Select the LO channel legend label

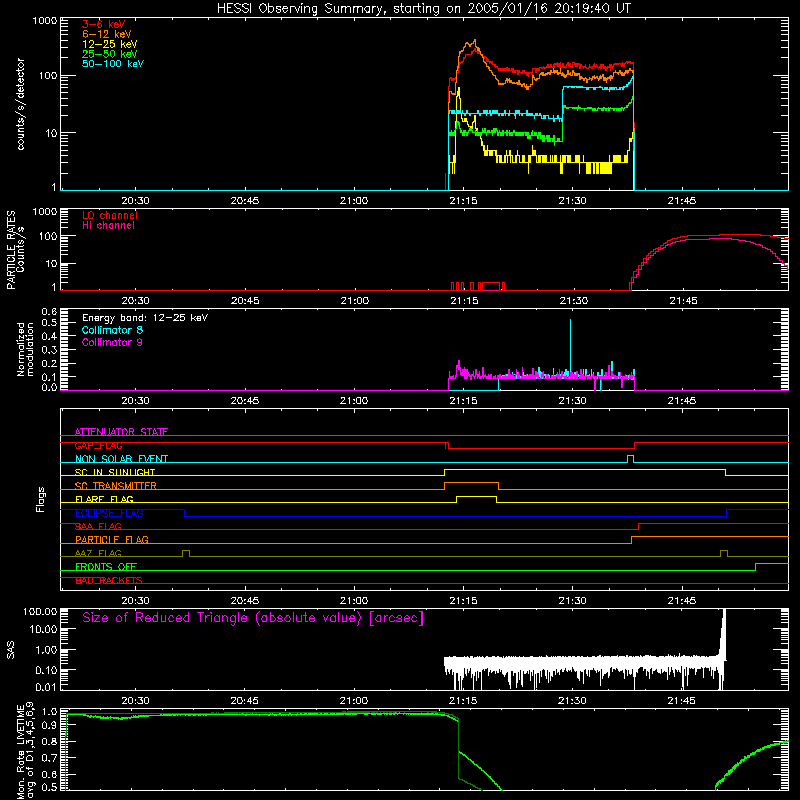(x=110, y=215)
